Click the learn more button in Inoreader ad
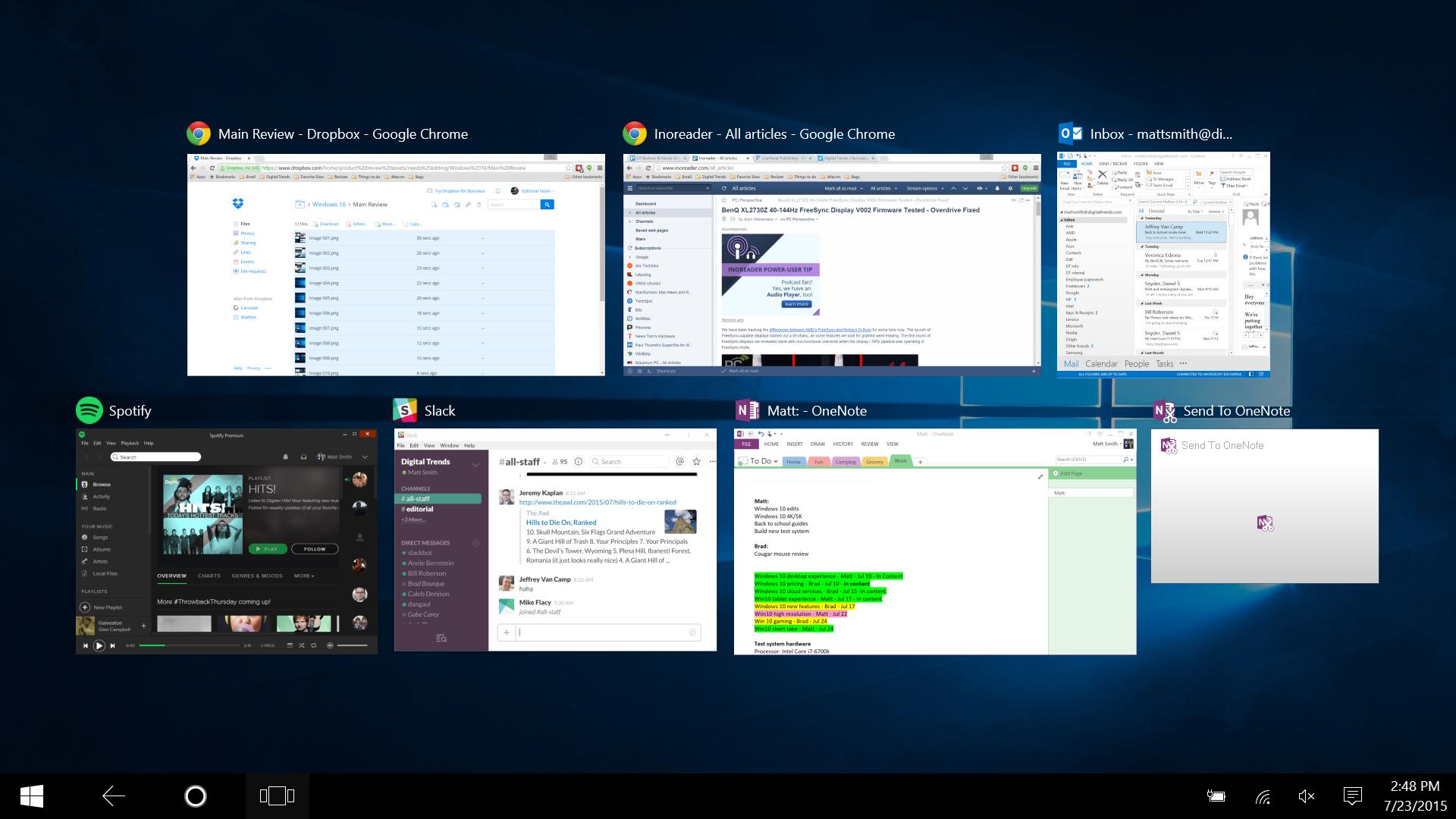 pos(795,304)
